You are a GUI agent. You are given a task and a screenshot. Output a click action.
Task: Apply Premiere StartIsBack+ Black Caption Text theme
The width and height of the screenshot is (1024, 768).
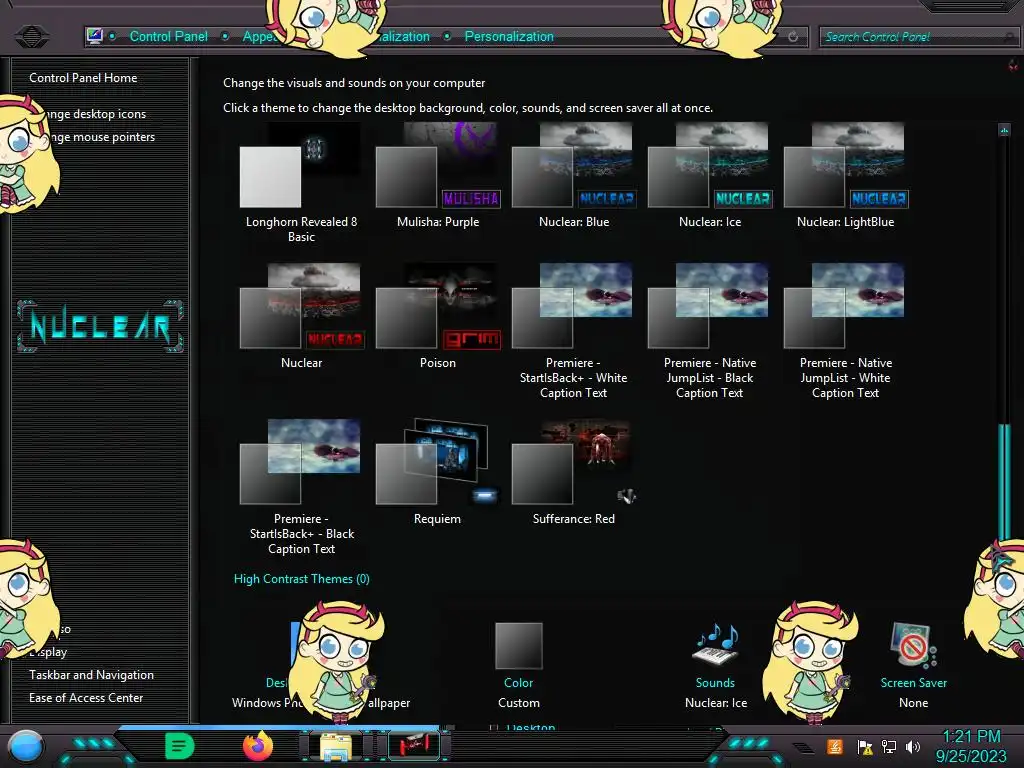tap(301, 487)
